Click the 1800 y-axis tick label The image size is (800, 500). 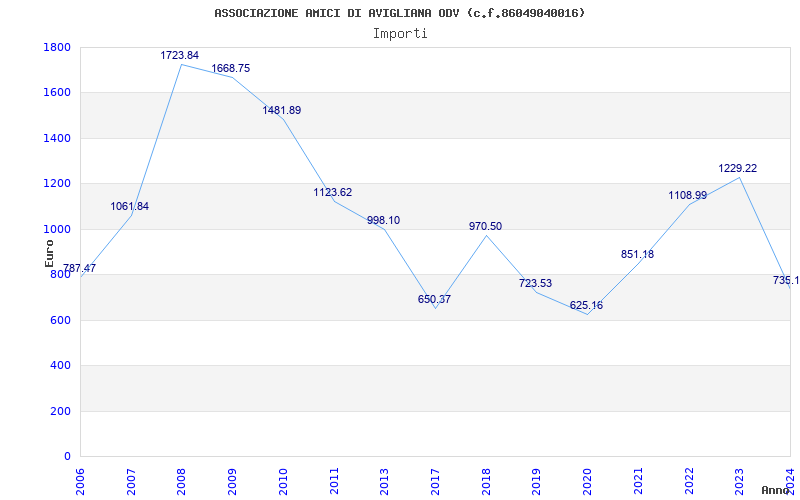[57, 48]
